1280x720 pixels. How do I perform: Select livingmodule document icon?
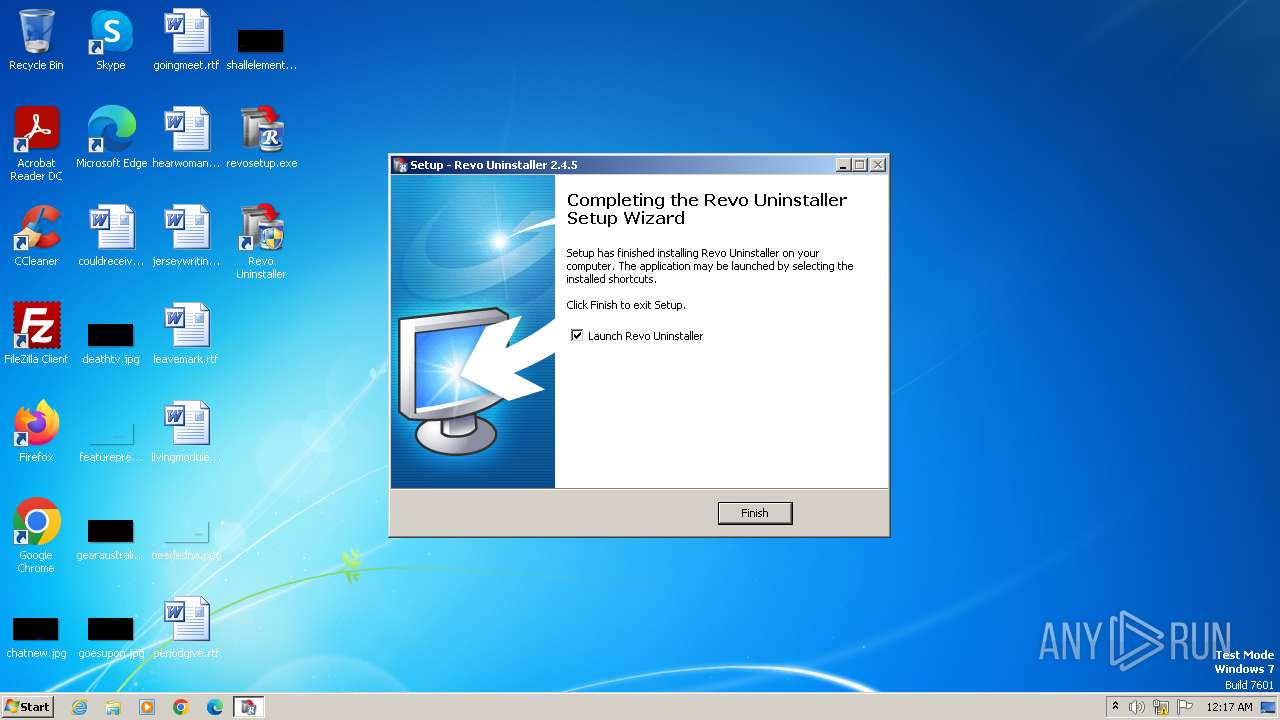click(x=186, y=432)
